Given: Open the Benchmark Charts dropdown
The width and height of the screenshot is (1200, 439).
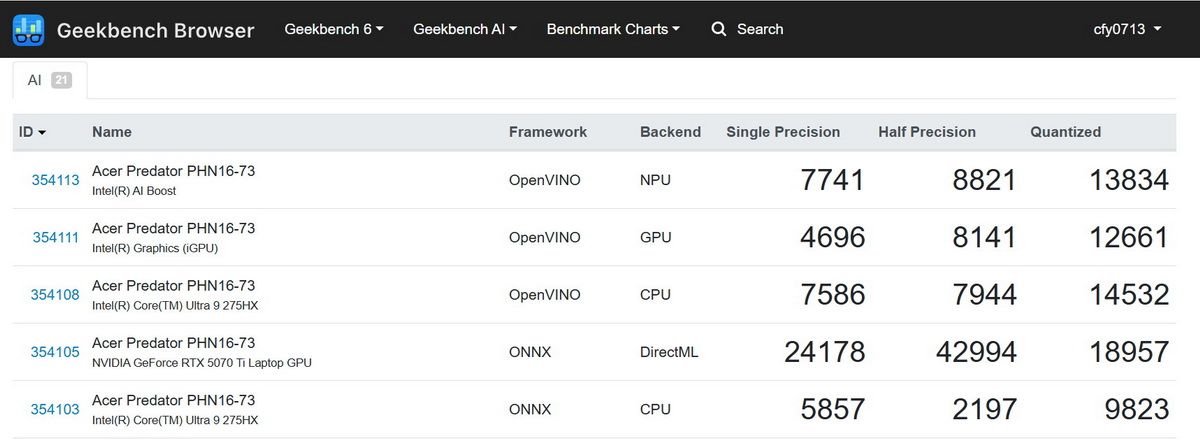Looking at the screenshot, I should tap(613, 29).
